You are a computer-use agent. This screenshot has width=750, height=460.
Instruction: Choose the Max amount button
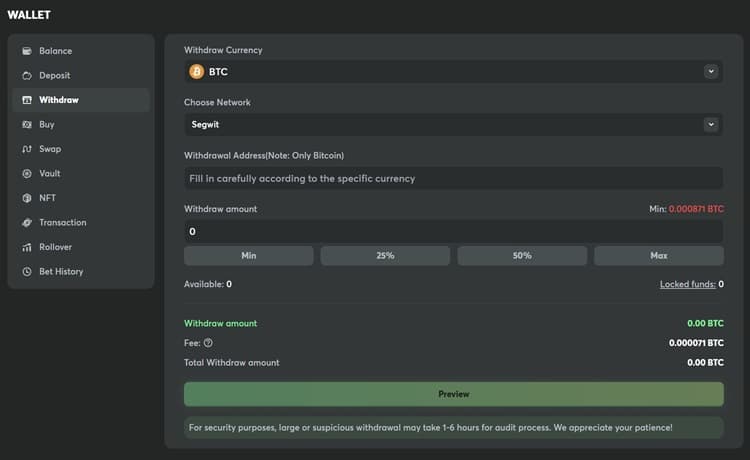[658, 256]
